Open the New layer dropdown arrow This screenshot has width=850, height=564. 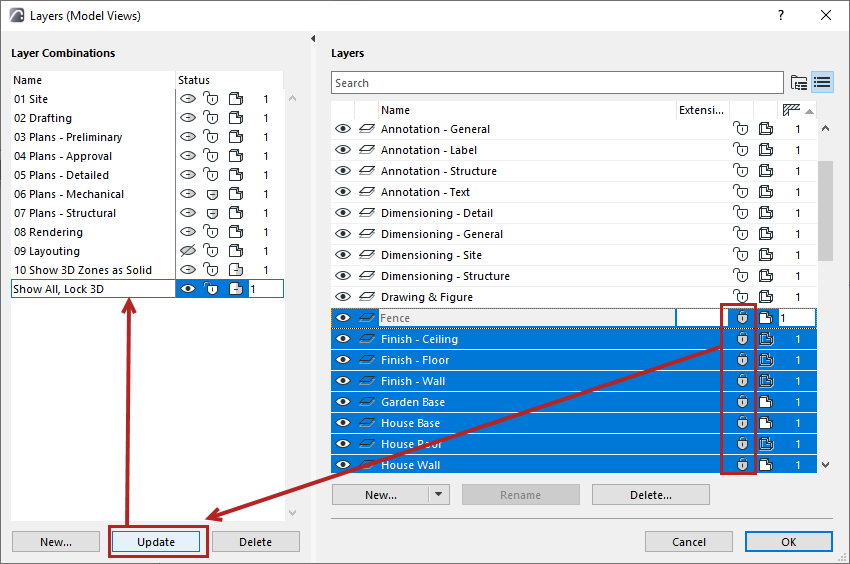pyautogui.click(x=439, y=495)
